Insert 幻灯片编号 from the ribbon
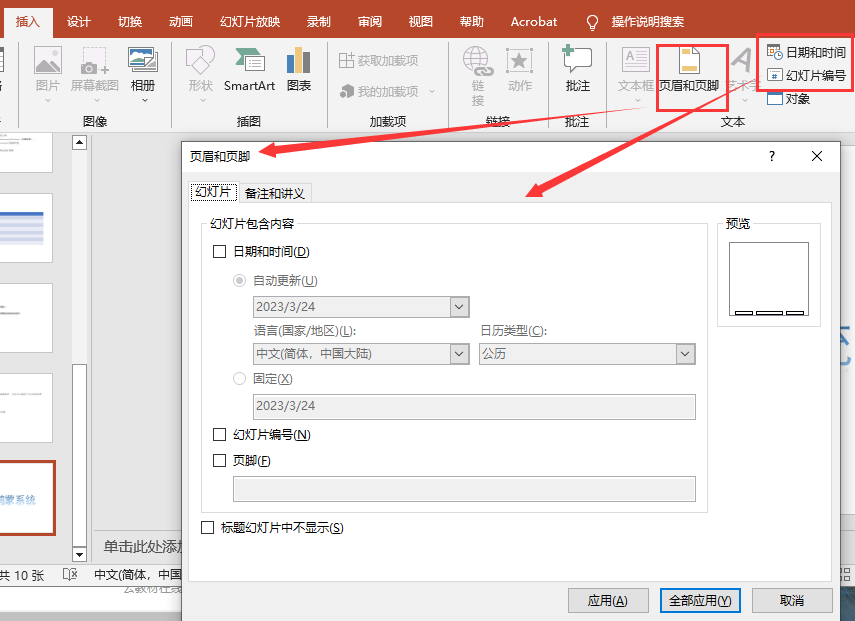 click(806, 75)
